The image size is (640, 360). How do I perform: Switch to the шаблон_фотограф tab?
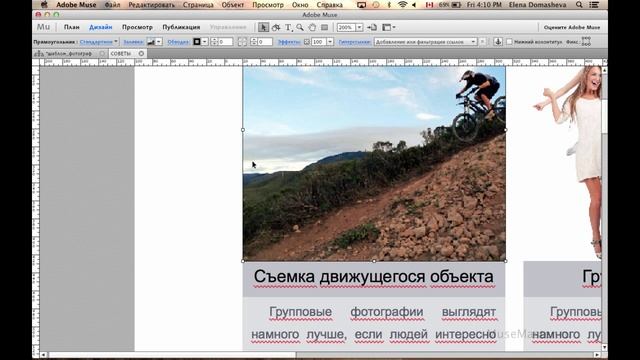click(69, 53)
